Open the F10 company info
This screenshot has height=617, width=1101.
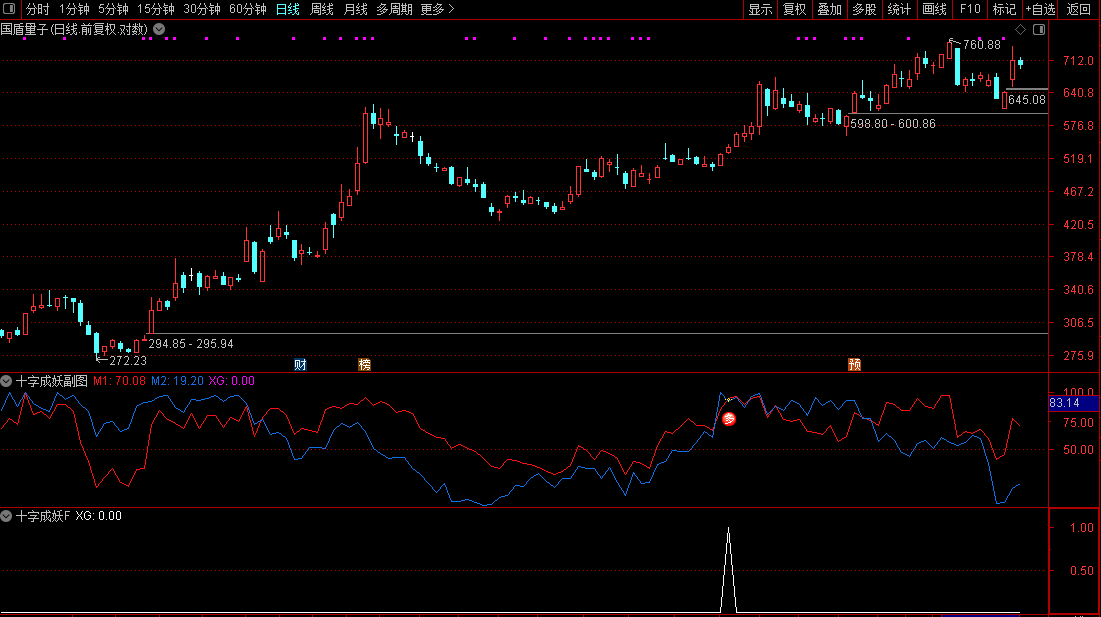click(x=969, y=9)
